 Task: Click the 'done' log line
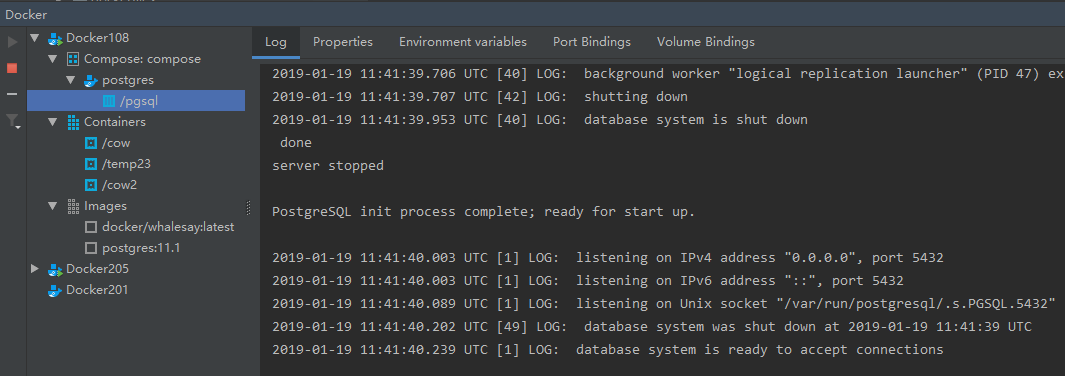coord(296,143)
